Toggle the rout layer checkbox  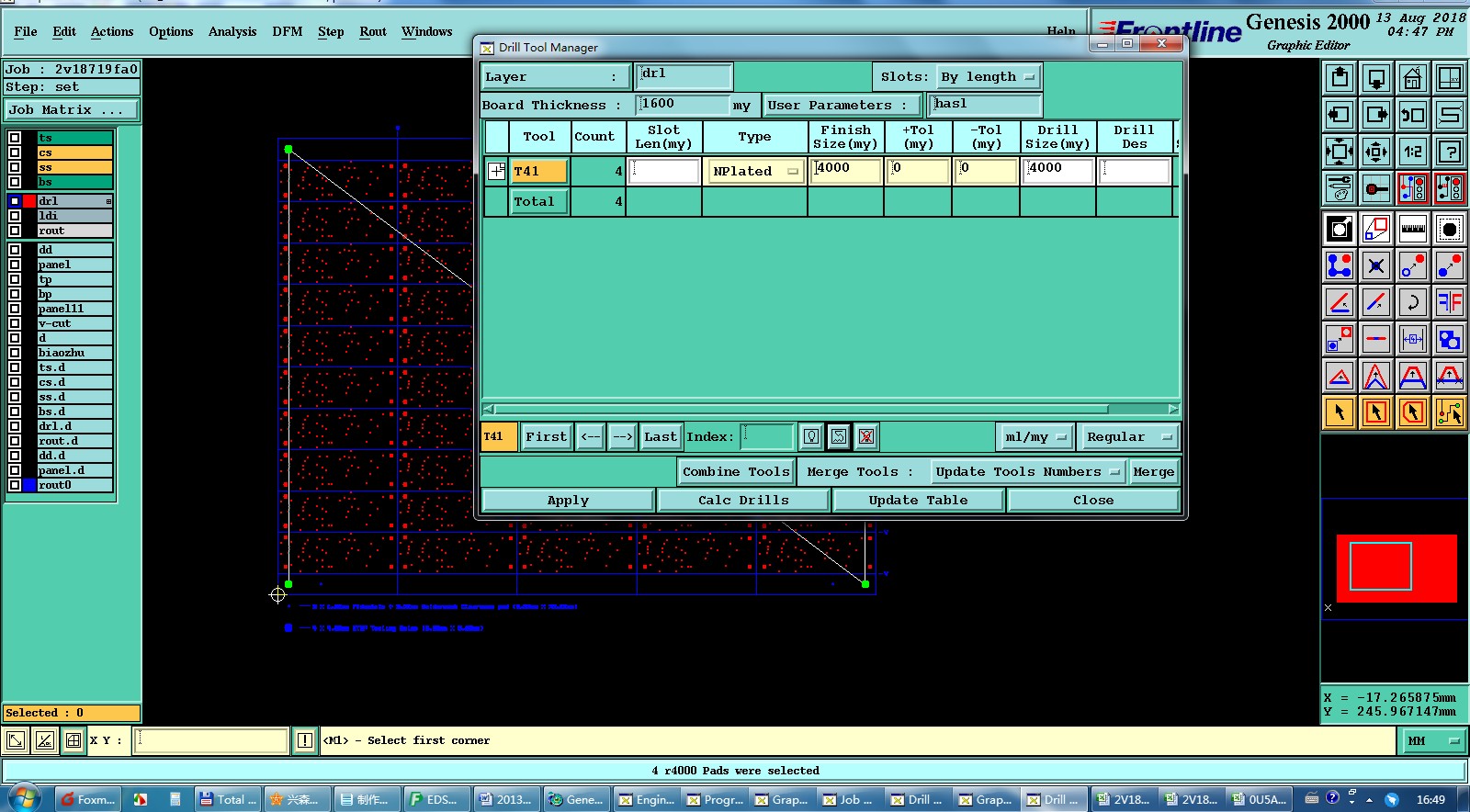pyautogui.click(x=15, y=231)
